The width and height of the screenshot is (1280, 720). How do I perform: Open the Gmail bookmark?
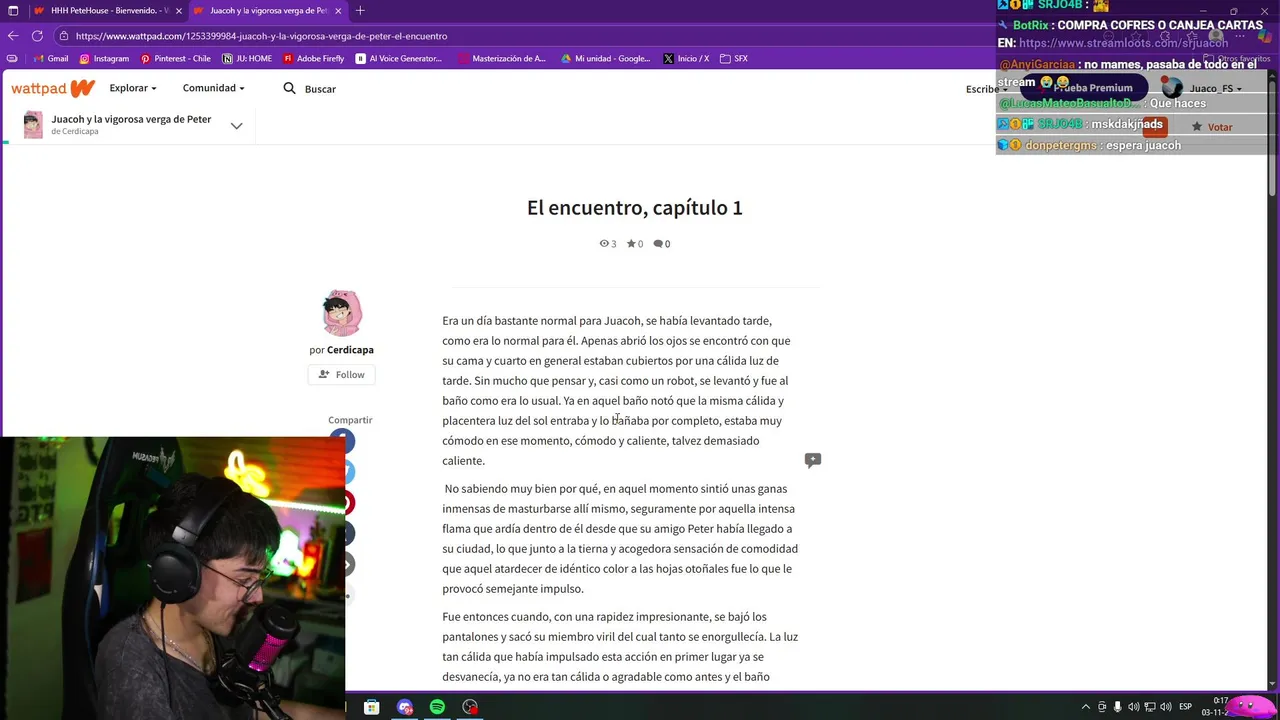click(x=51, y=59)
